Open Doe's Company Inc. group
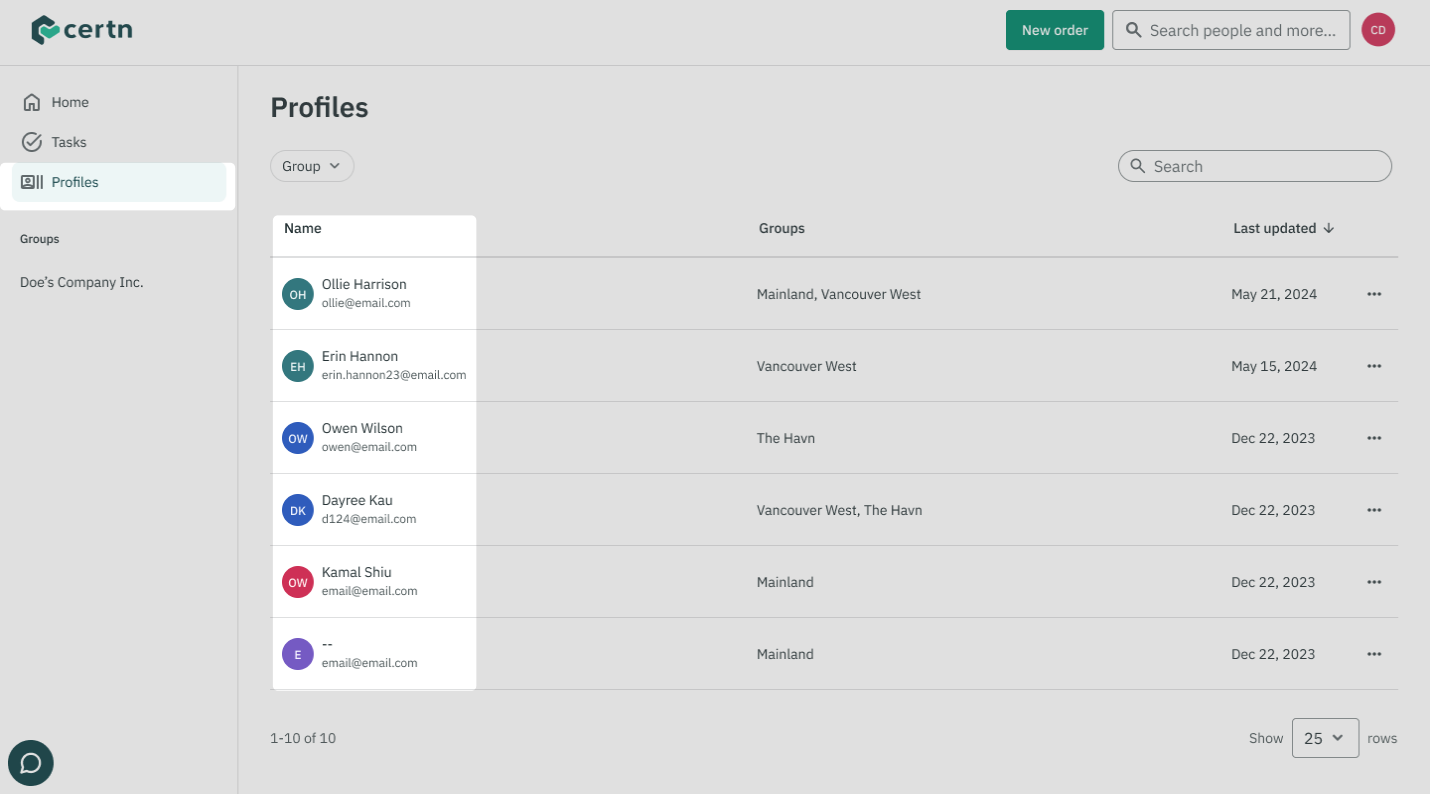 coord(80,282)
